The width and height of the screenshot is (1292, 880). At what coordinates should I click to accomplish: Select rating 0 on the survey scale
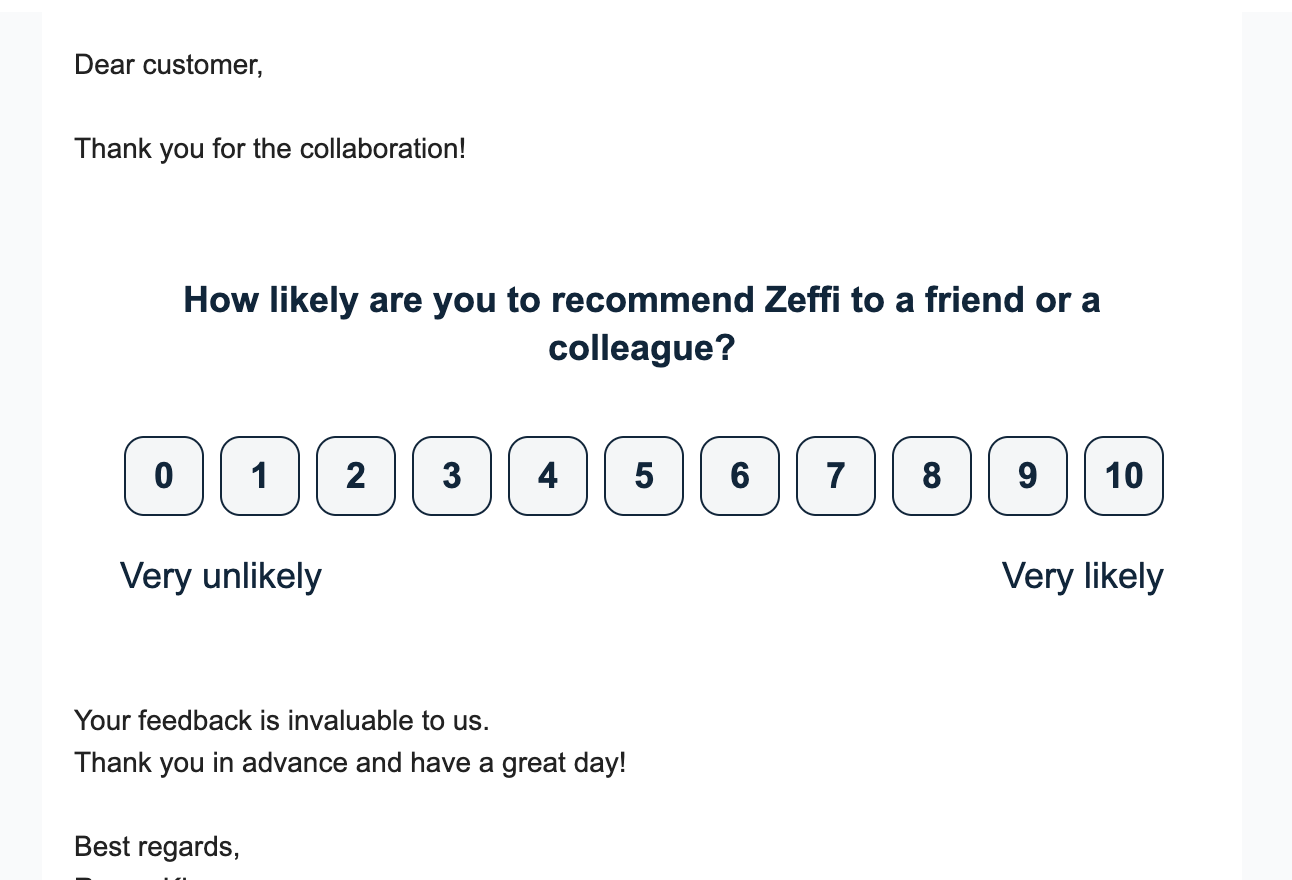[164, 476]
